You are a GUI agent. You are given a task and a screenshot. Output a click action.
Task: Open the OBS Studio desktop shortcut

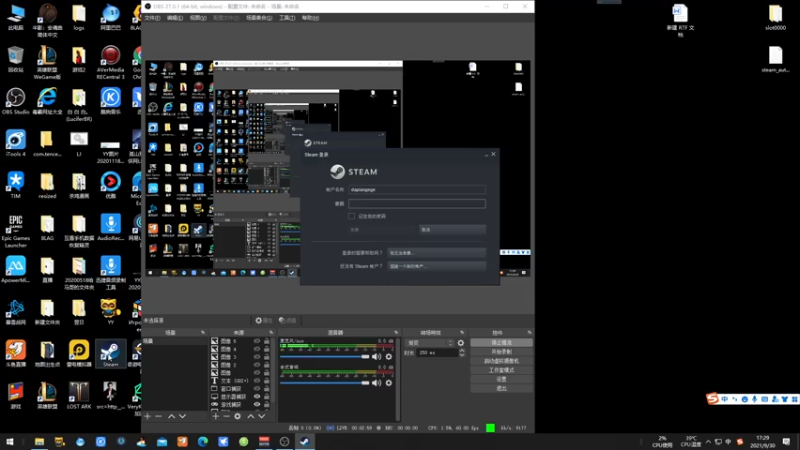pyautogui.click(x=15, y=102)
